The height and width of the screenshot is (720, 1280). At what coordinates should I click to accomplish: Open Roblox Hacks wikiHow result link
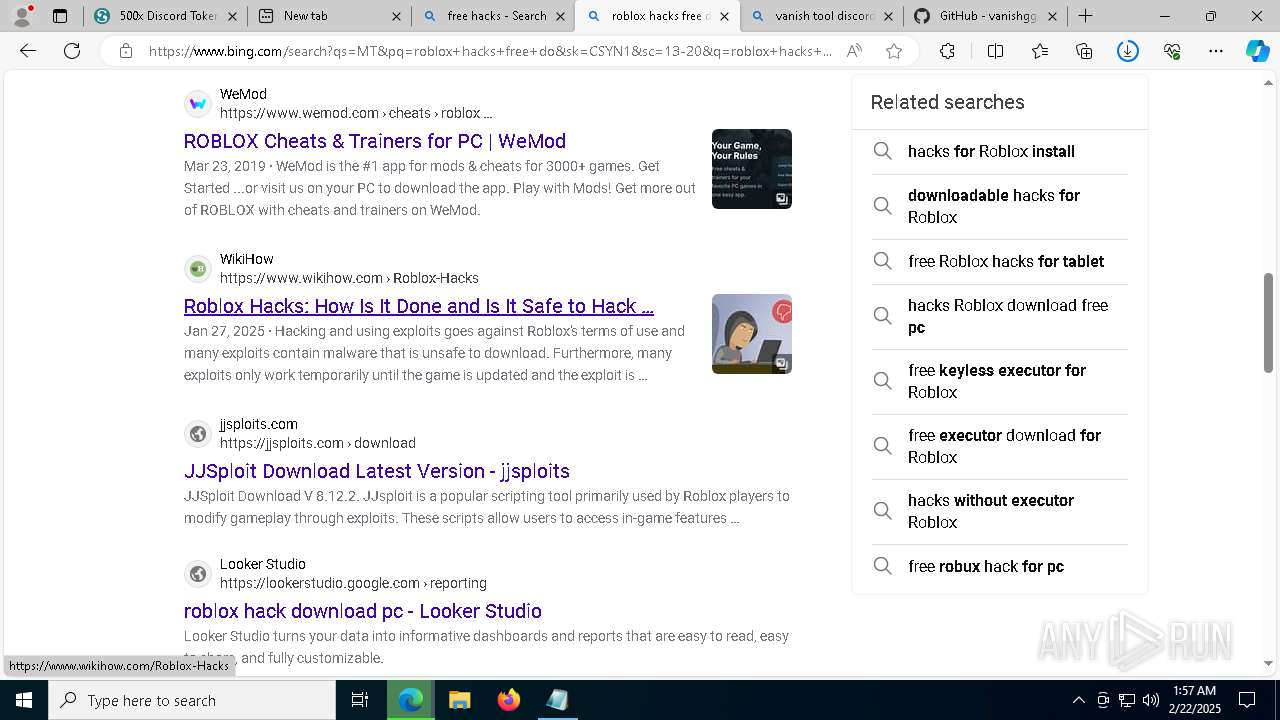tap(419, 306)
